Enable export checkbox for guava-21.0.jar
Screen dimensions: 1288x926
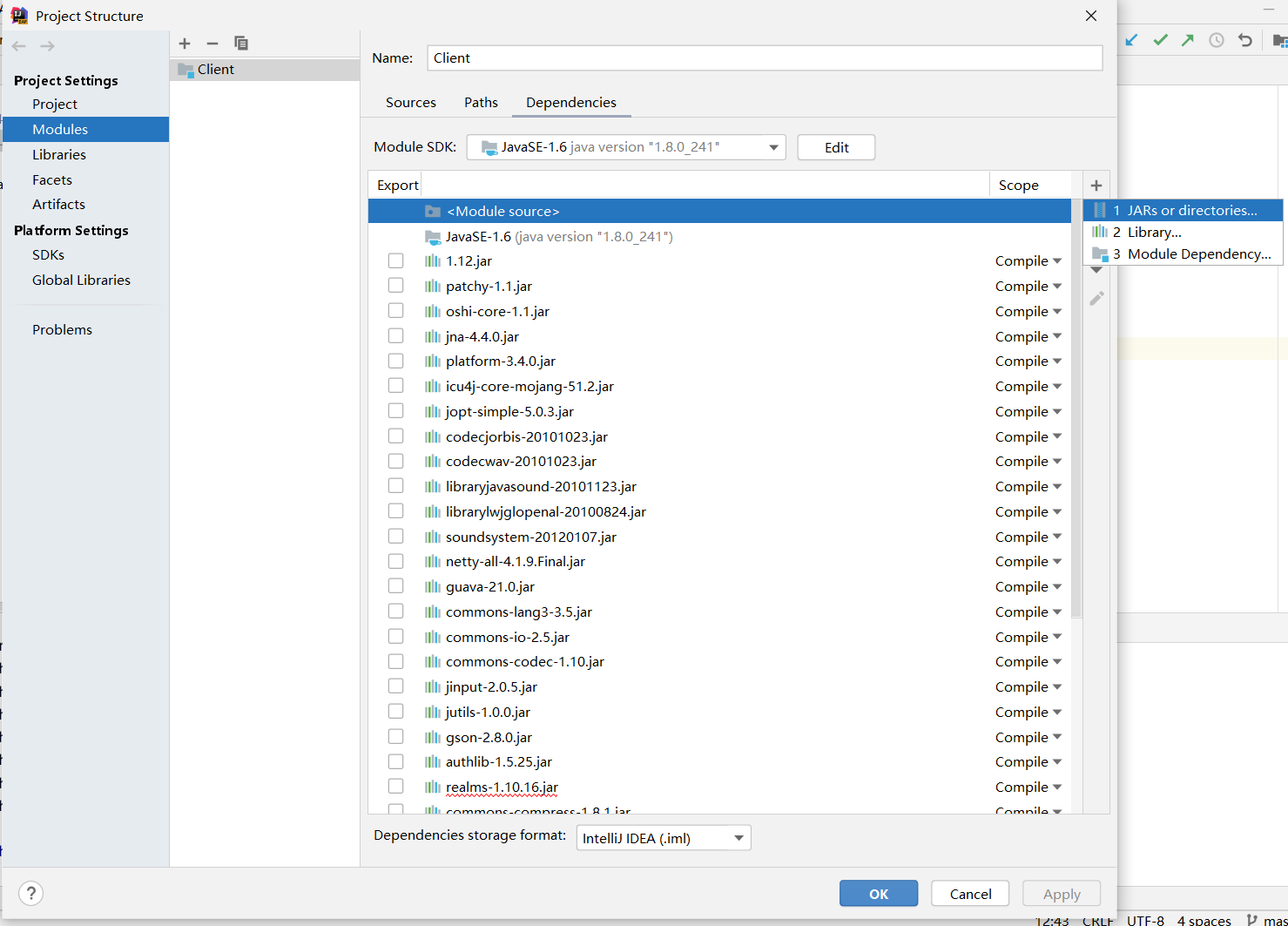point(395,586)
